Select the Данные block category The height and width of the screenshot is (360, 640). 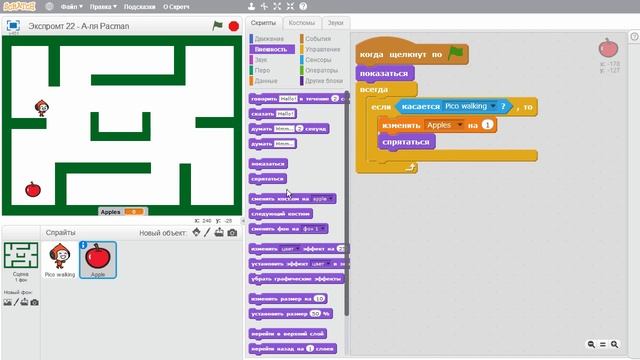pos(266,81)
